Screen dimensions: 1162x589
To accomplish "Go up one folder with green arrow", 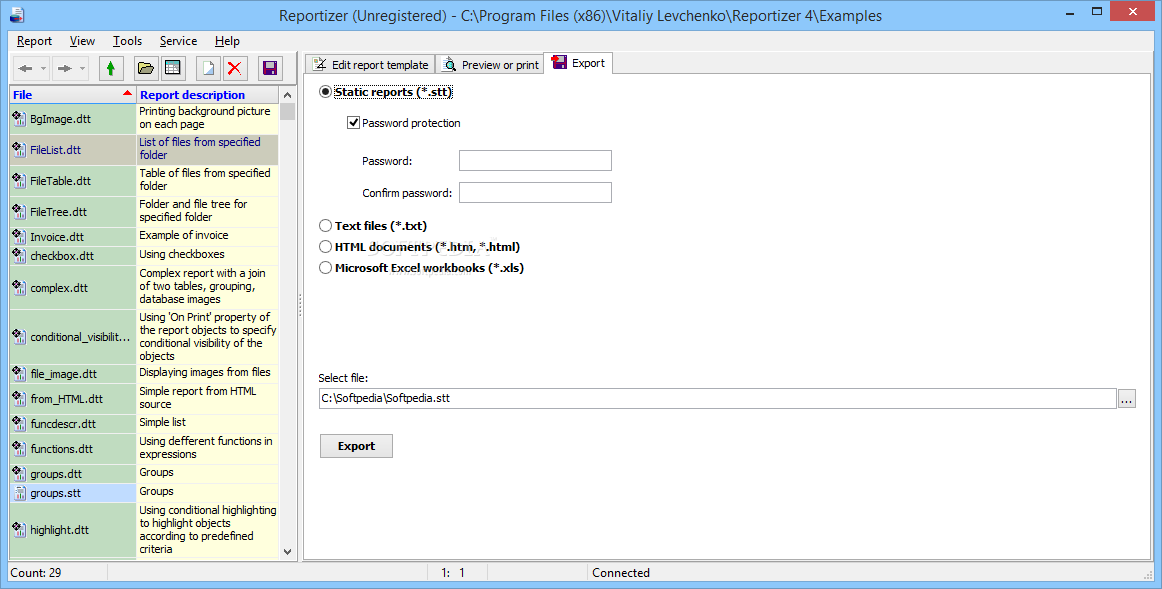I will (110, 69).
